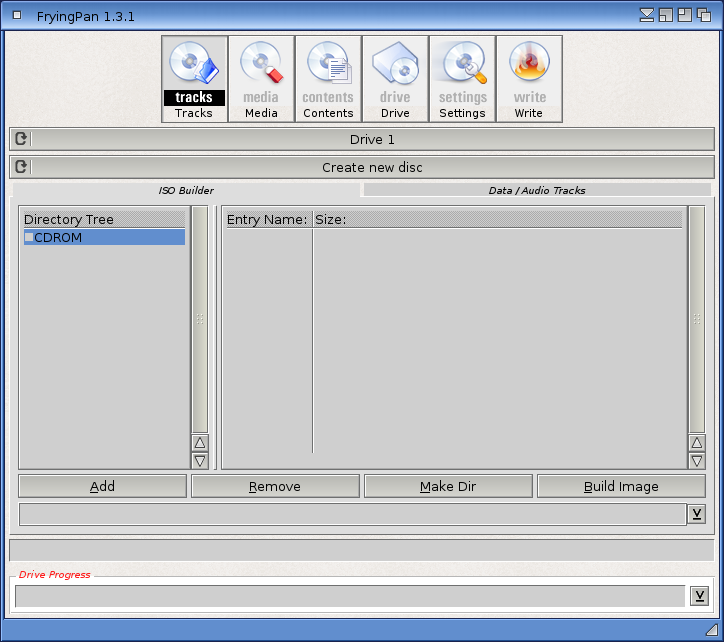Click the Size column header
The width and height of the screenshot is (724, 642).
click(x=498, y=219)
